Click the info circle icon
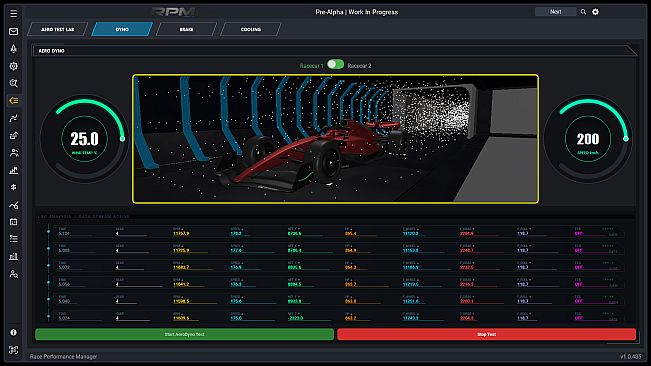651x366 pixels. pyautogui.click(x=13, y=332)
